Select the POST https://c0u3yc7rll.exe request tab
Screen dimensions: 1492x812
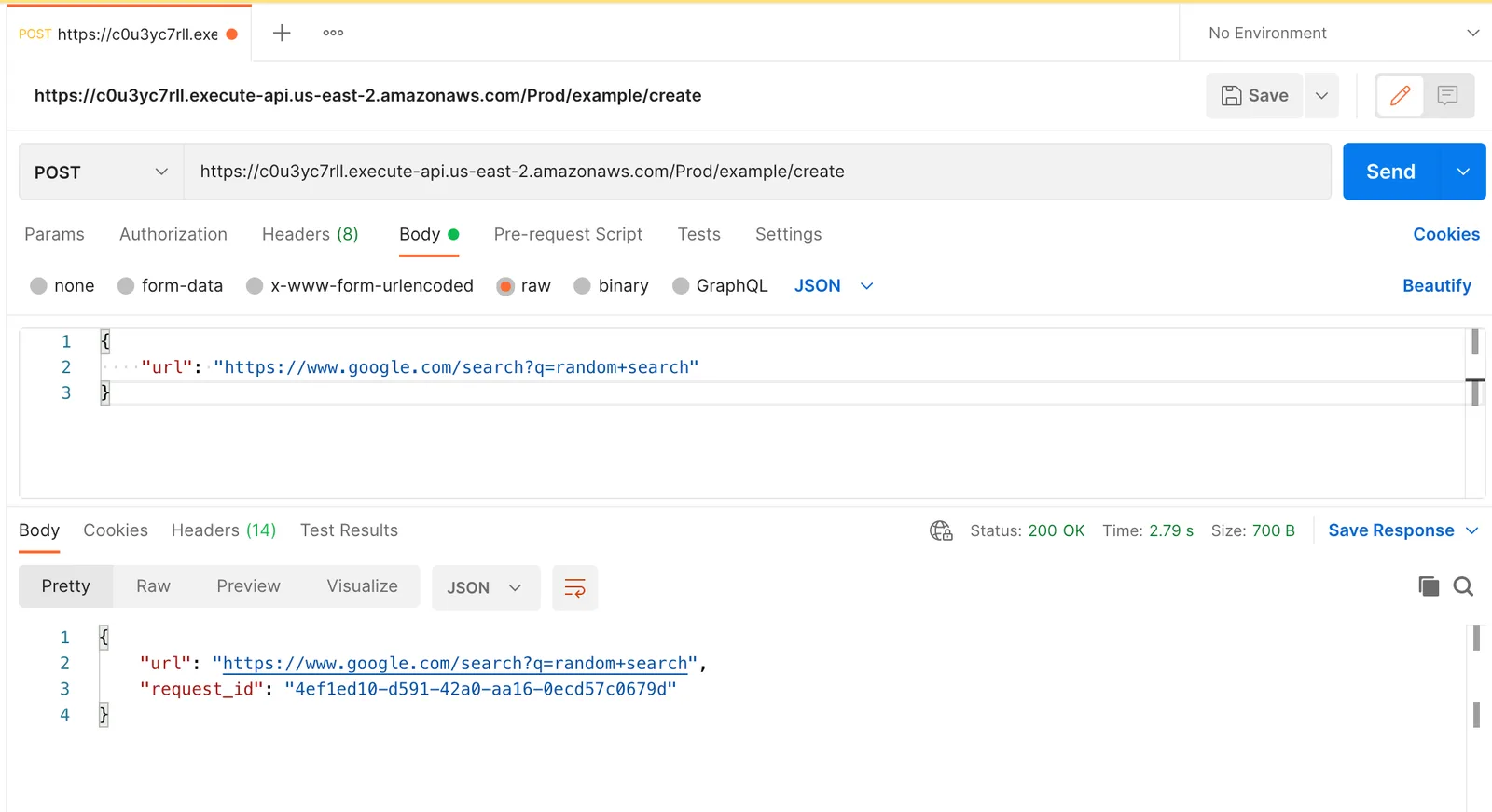tap(129, 34)
